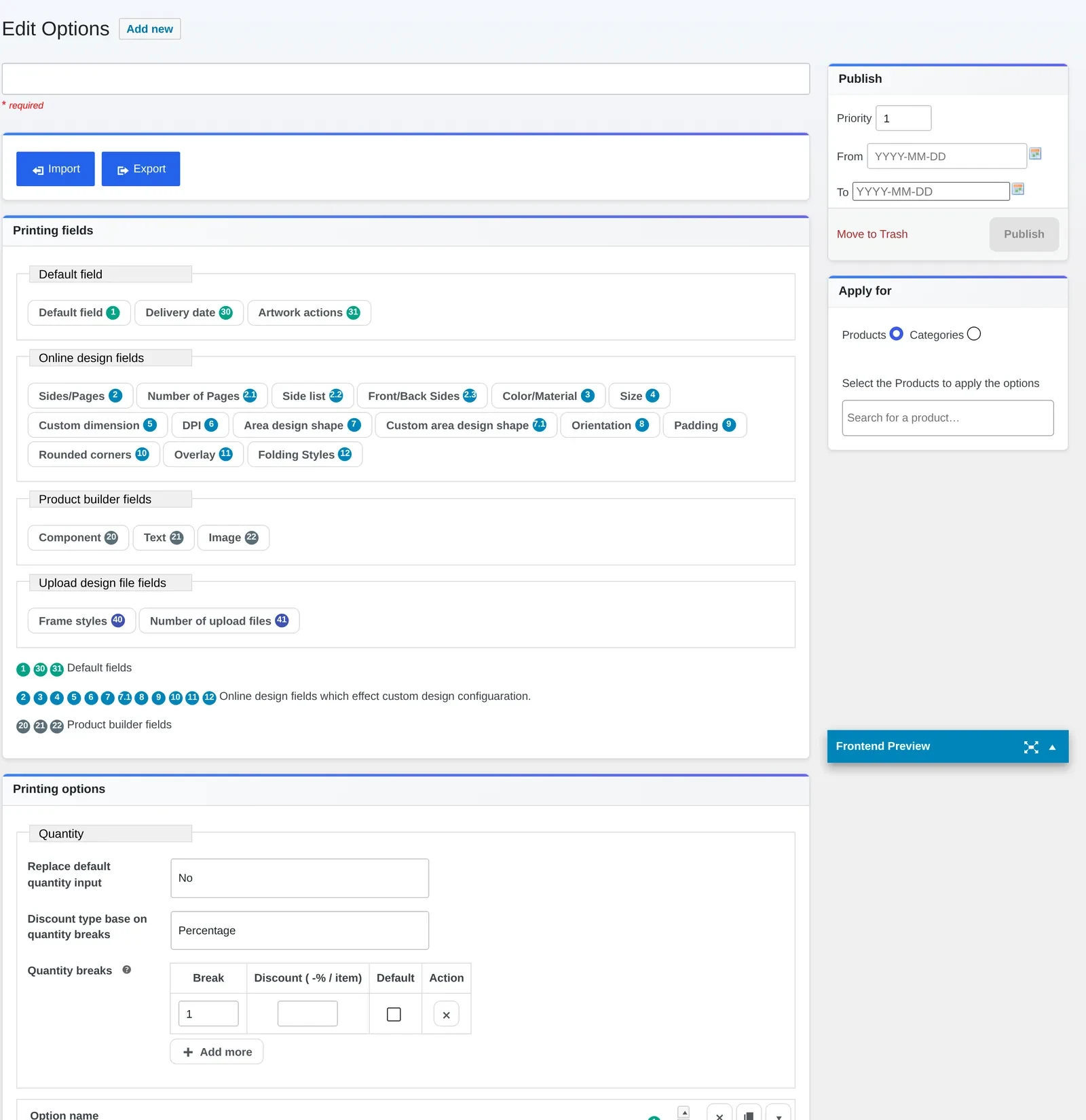Add the Front/Back Sides field
This screenshot has width=1086, height=1120.
422,396
